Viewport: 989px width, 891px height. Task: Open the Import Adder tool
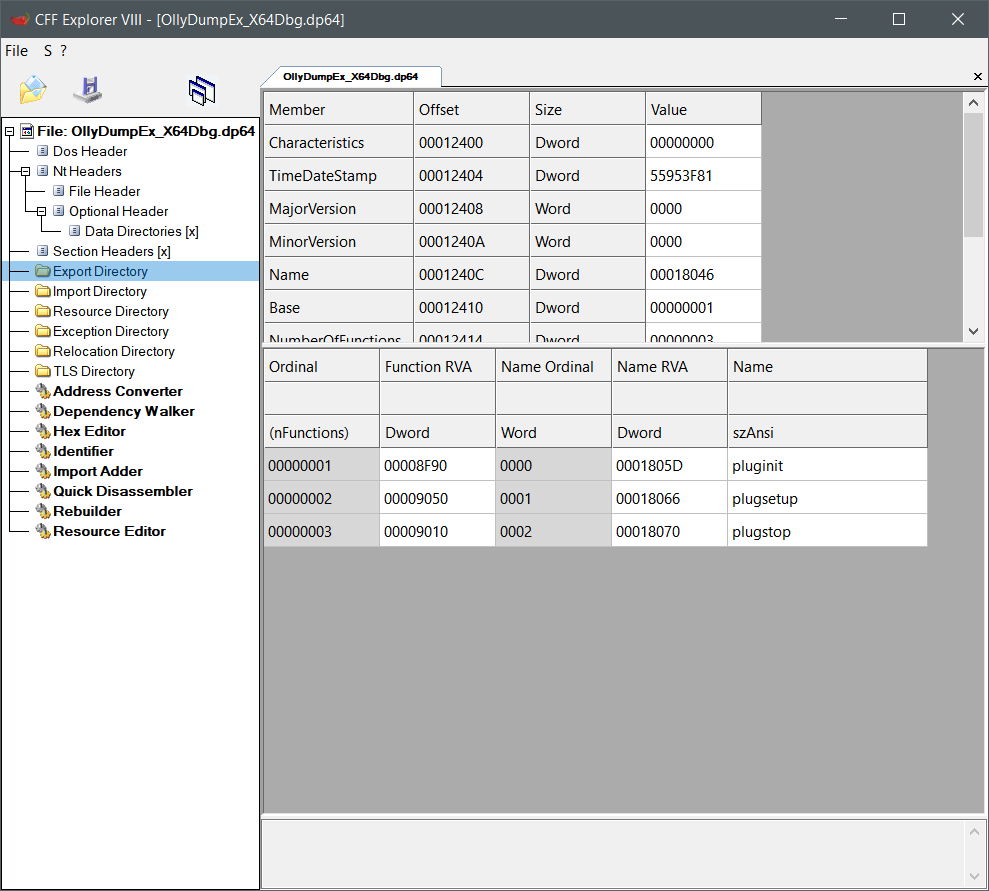pos(97,472)
